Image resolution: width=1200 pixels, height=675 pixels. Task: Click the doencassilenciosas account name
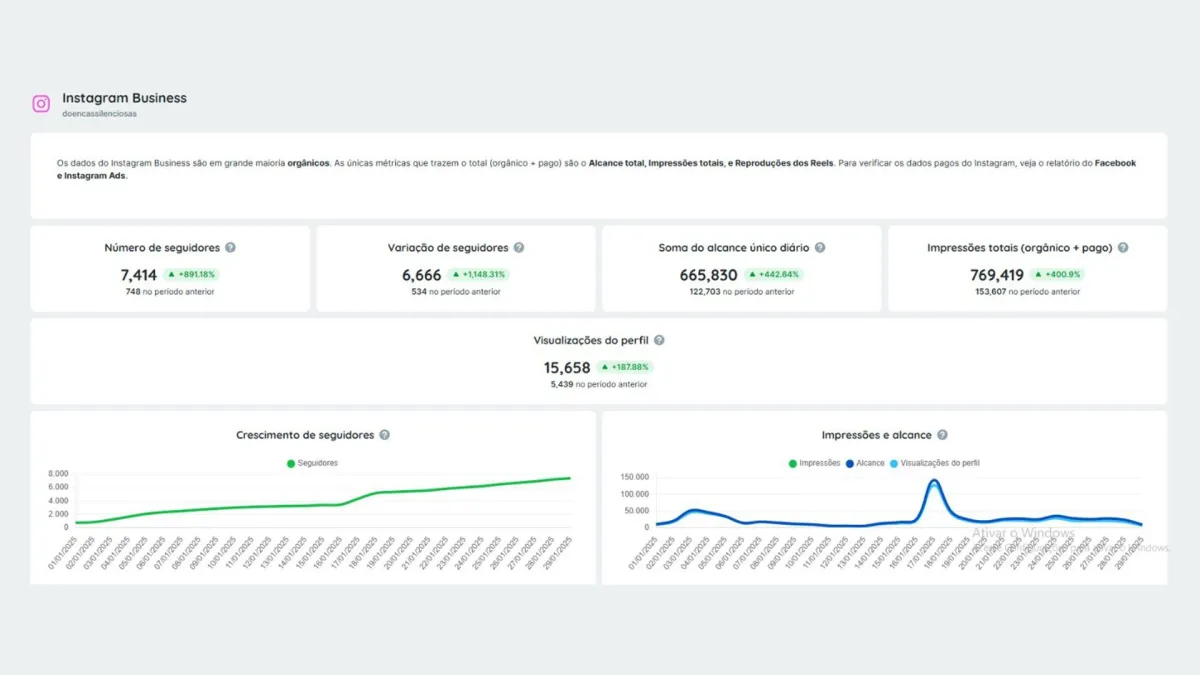(99, 114)
